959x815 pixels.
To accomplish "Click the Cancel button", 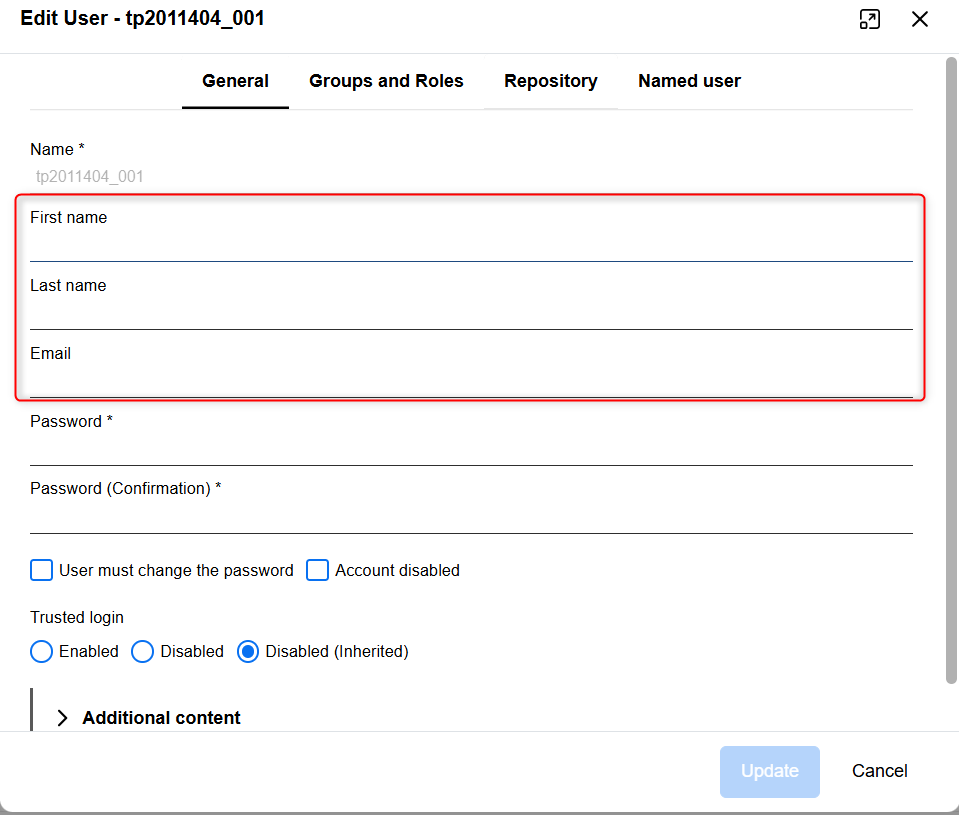I will point(879,771).
